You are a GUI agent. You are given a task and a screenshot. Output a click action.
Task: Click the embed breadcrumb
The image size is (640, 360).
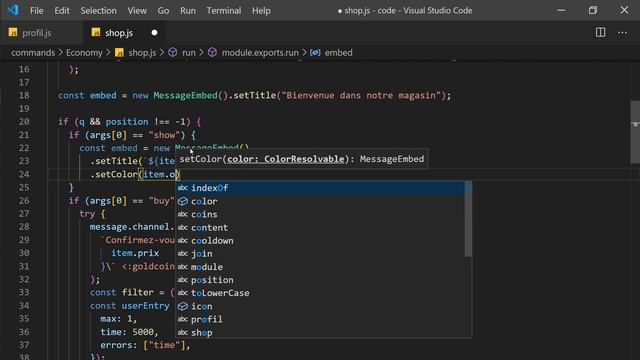coord(338,53)
